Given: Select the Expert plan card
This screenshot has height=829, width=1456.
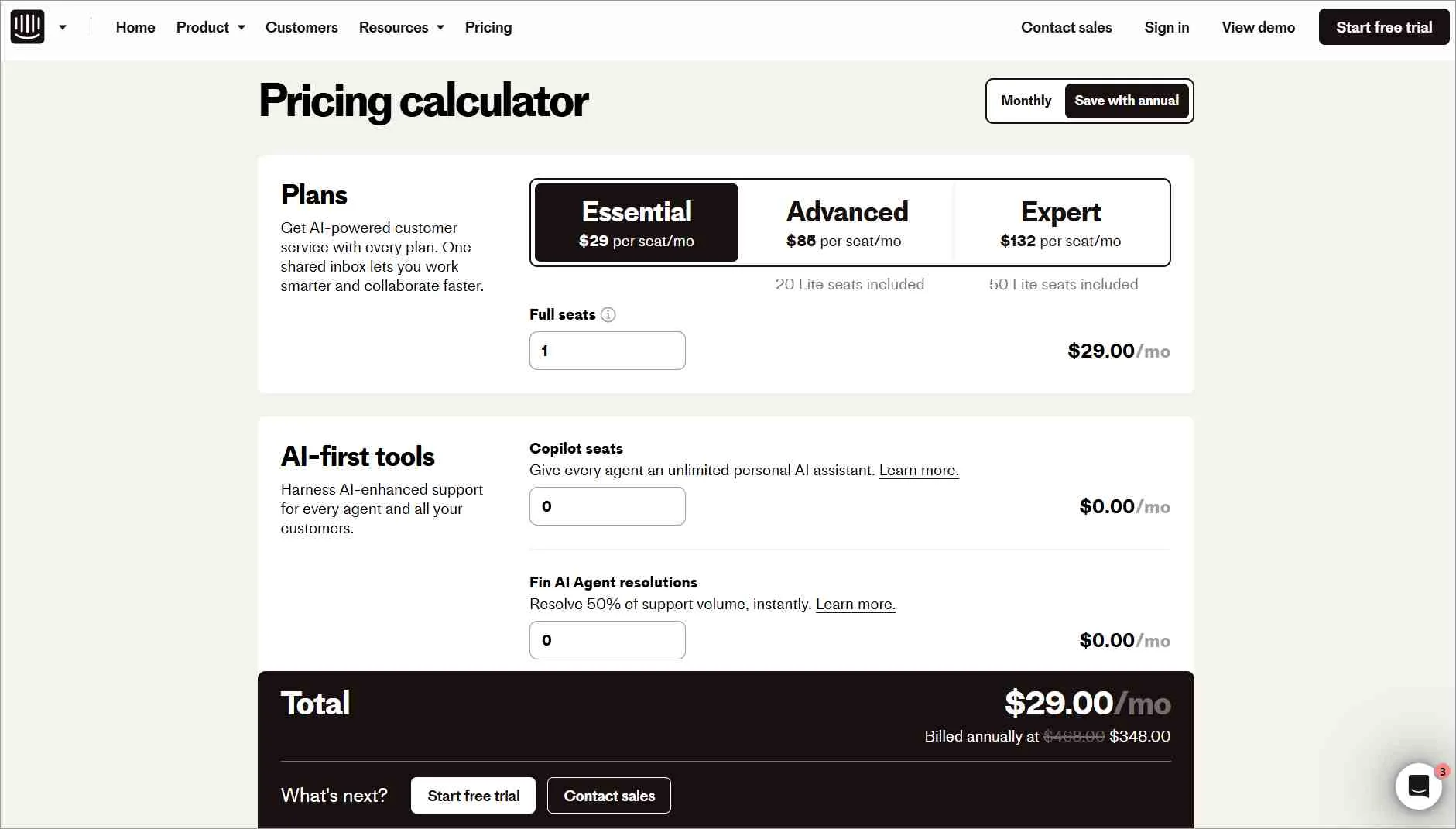Looking at the screenshot, I should pyautogui.click(x=1061, y=222).
